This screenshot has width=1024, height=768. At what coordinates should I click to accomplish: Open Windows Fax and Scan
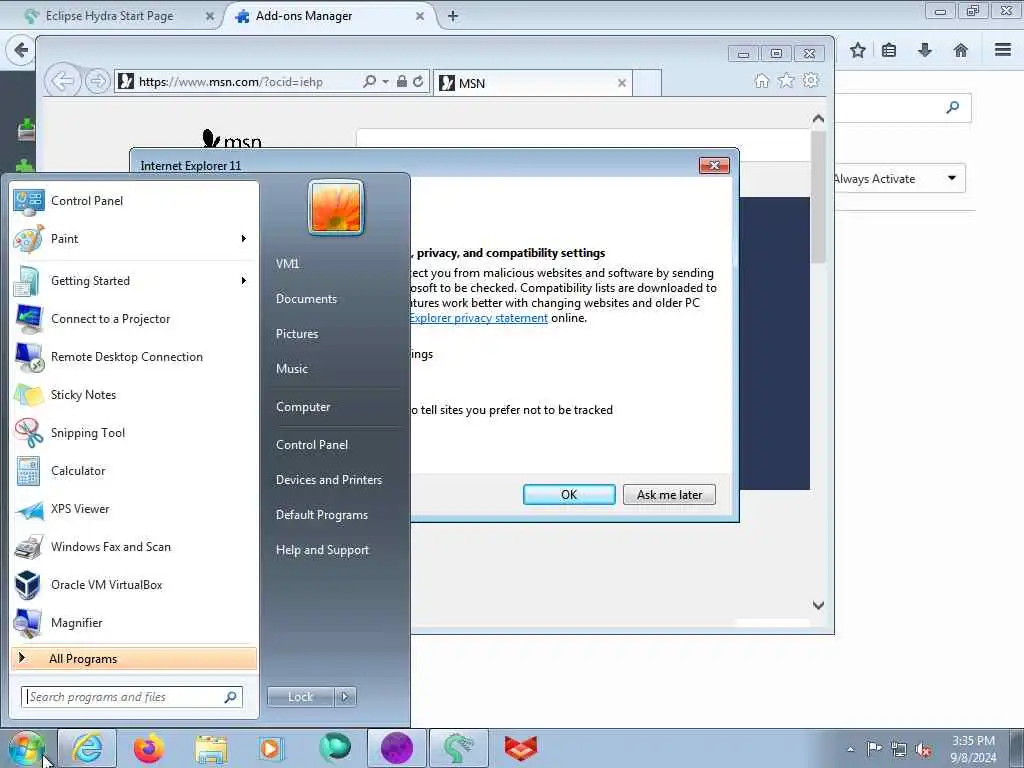[134, 547]
